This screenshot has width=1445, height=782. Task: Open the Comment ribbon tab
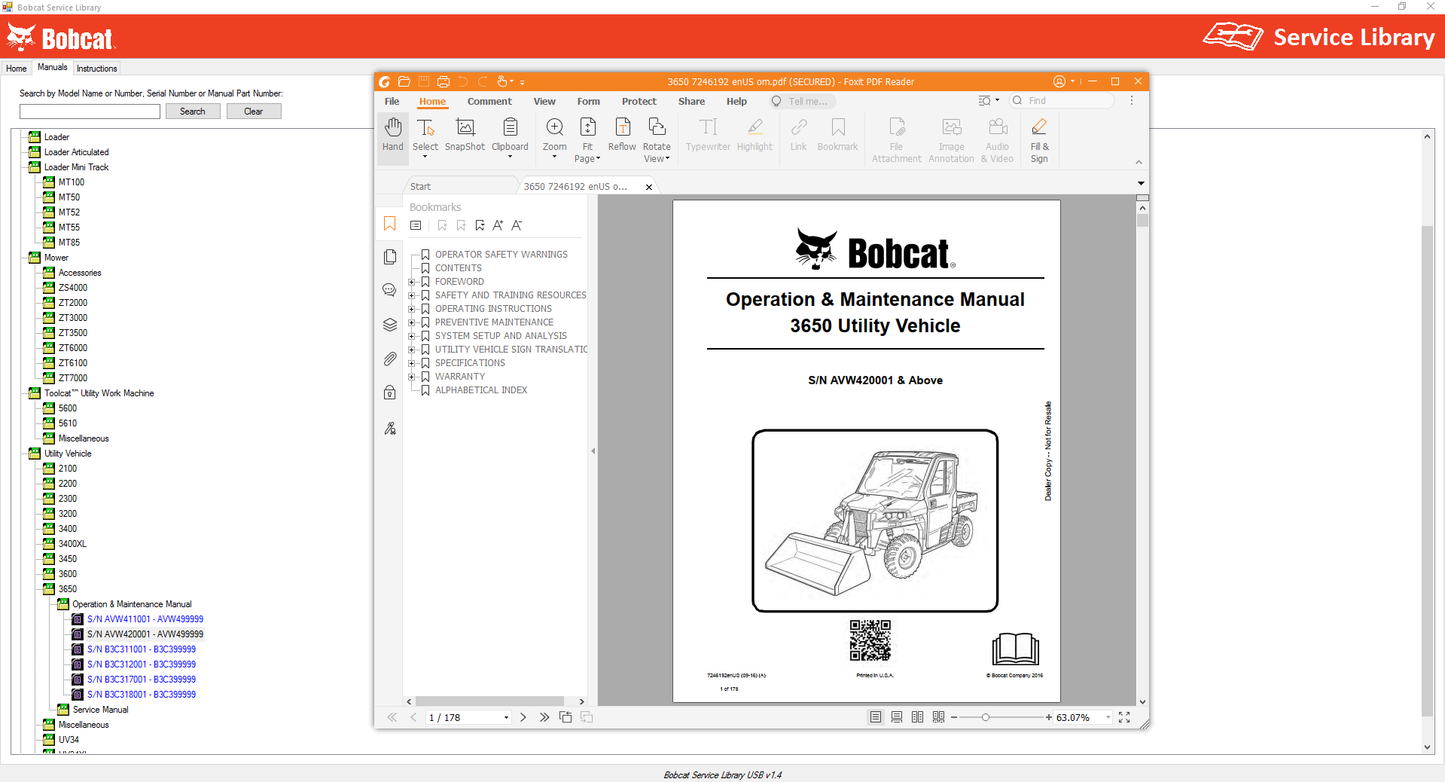click(x=489, y=101)
